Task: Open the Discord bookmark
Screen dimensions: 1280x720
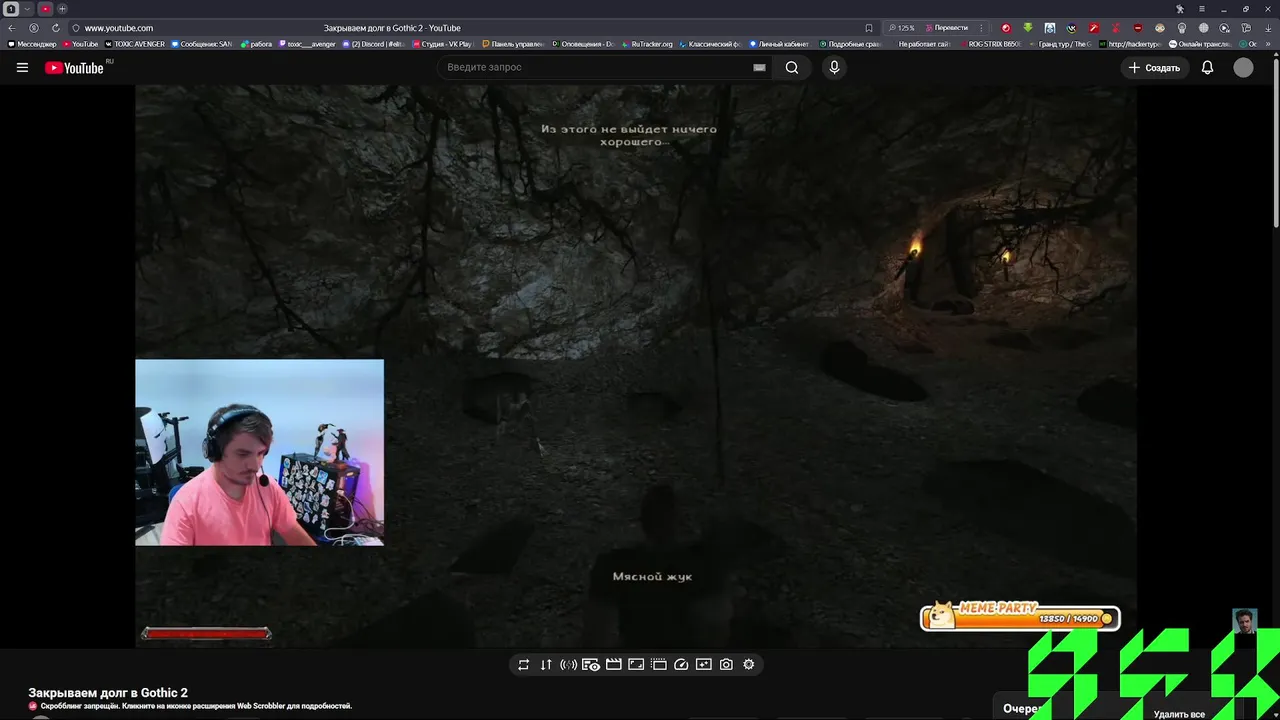Action: click(x=374, y=44)
